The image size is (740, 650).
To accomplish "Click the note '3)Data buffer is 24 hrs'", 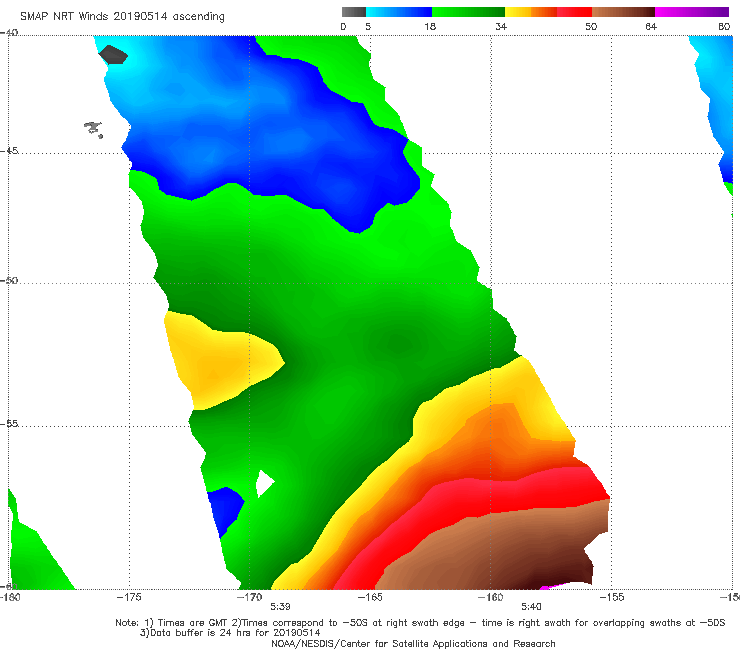I will point(230,633).
